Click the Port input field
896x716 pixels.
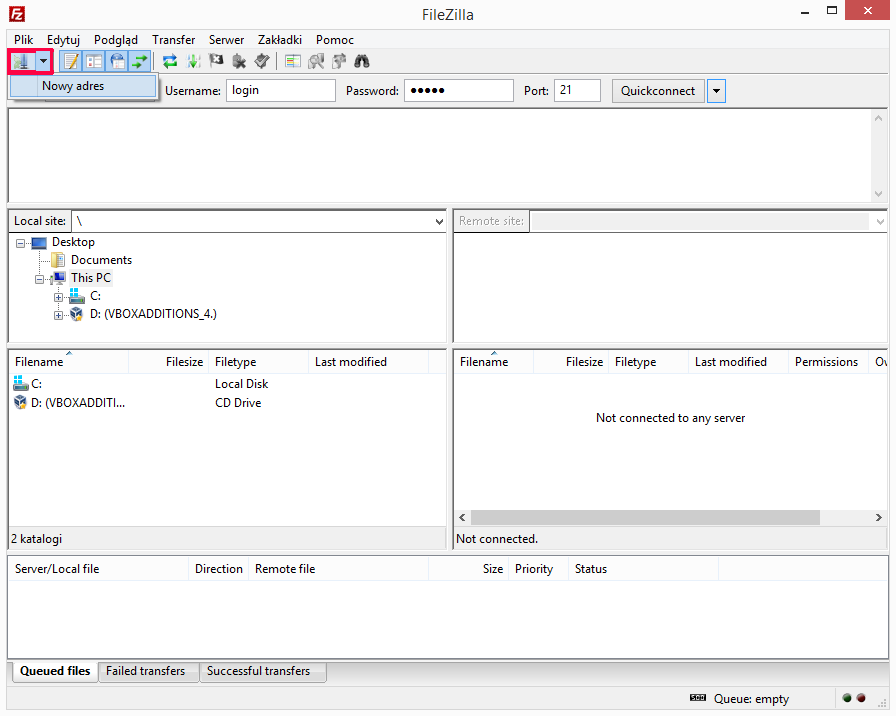coord(577,91)
